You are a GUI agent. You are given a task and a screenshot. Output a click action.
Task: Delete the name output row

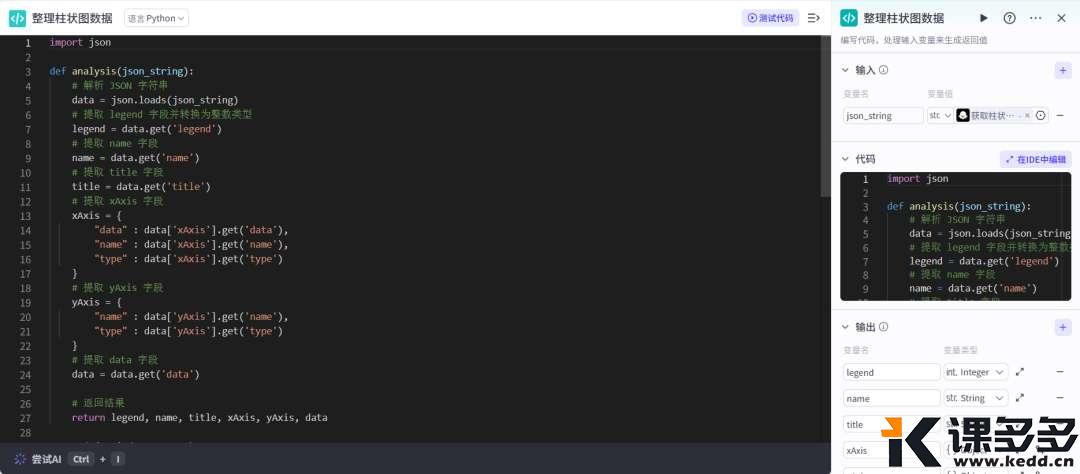pyautogui.click(x=1060, y=398)
